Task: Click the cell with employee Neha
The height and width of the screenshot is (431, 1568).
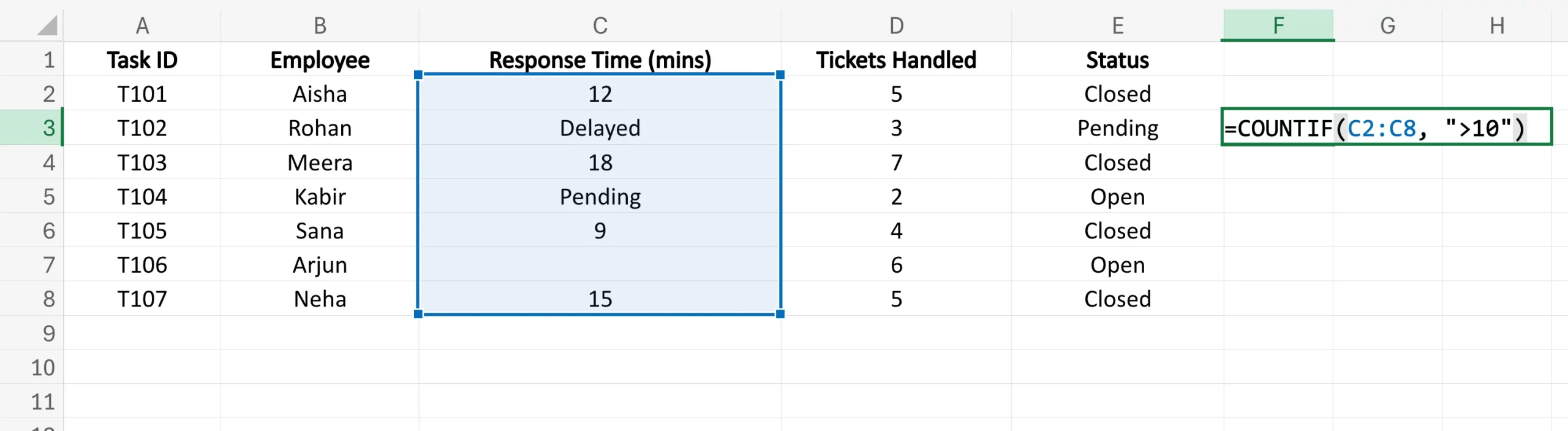Action: [320, 299]
